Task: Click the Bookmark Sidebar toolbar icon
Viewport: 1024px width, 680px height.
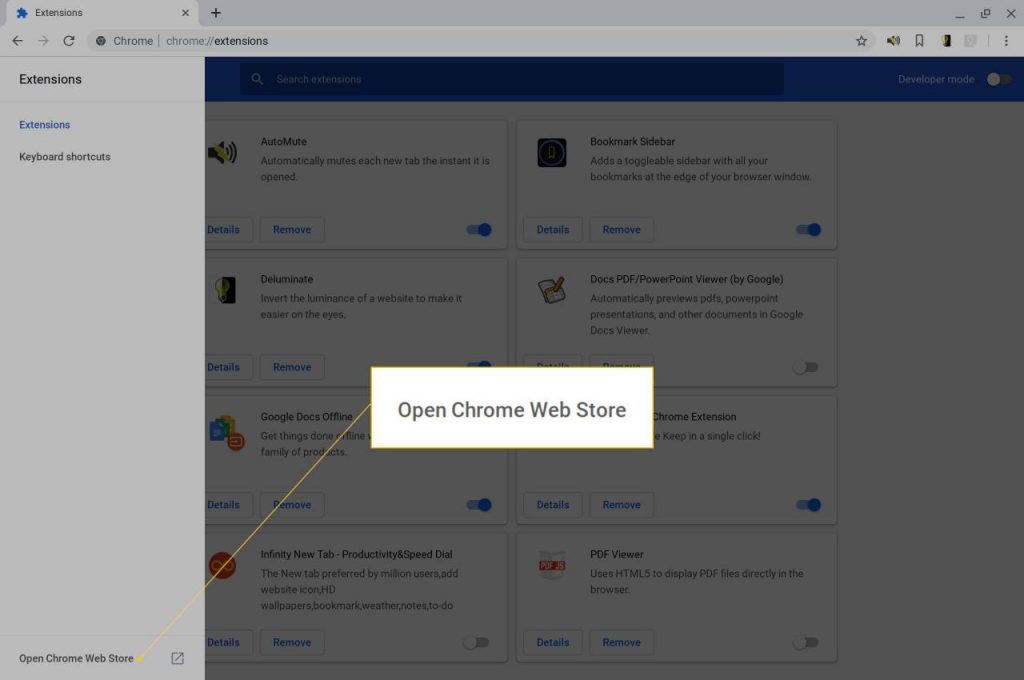Action: click(920, 40)
